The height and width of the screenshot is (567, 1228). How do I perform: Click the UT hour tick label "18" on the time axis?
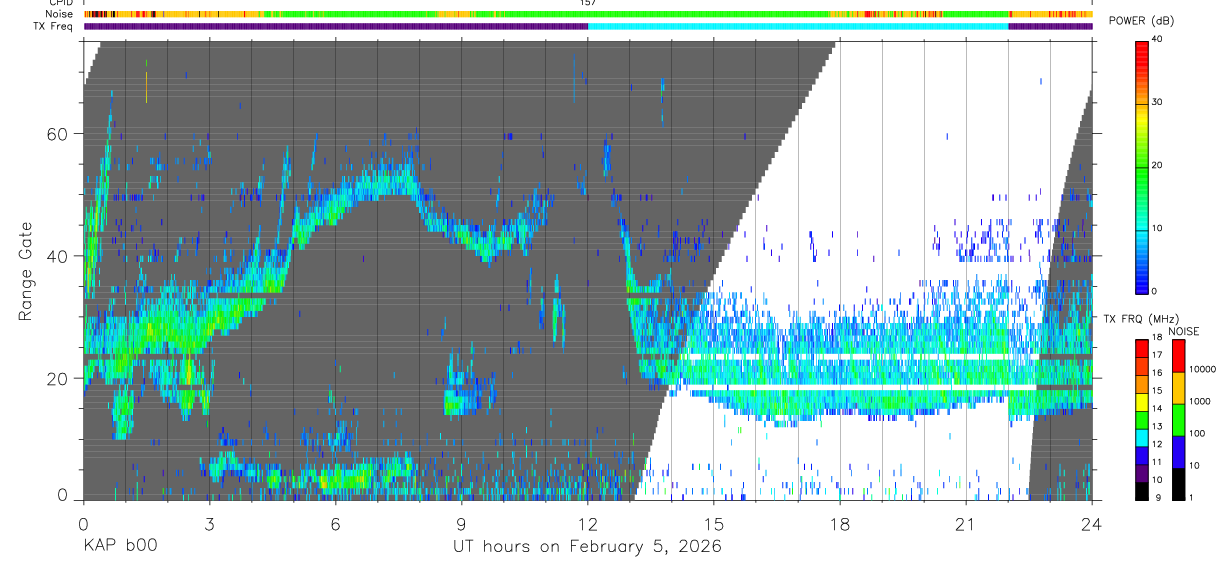[840, 524]
